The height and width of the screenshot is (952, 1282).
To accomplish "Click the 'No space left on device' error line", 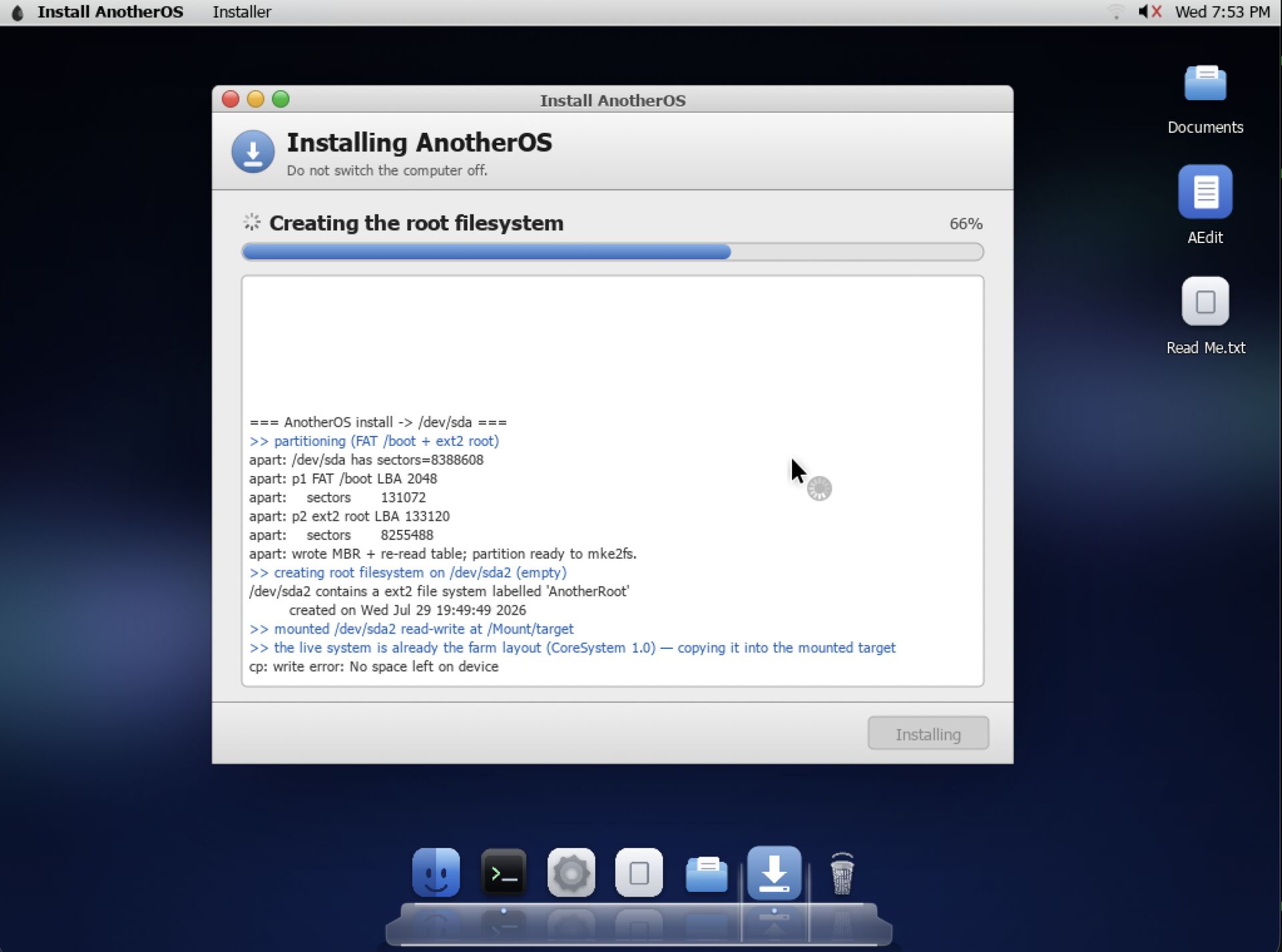I will coord(373,666).
